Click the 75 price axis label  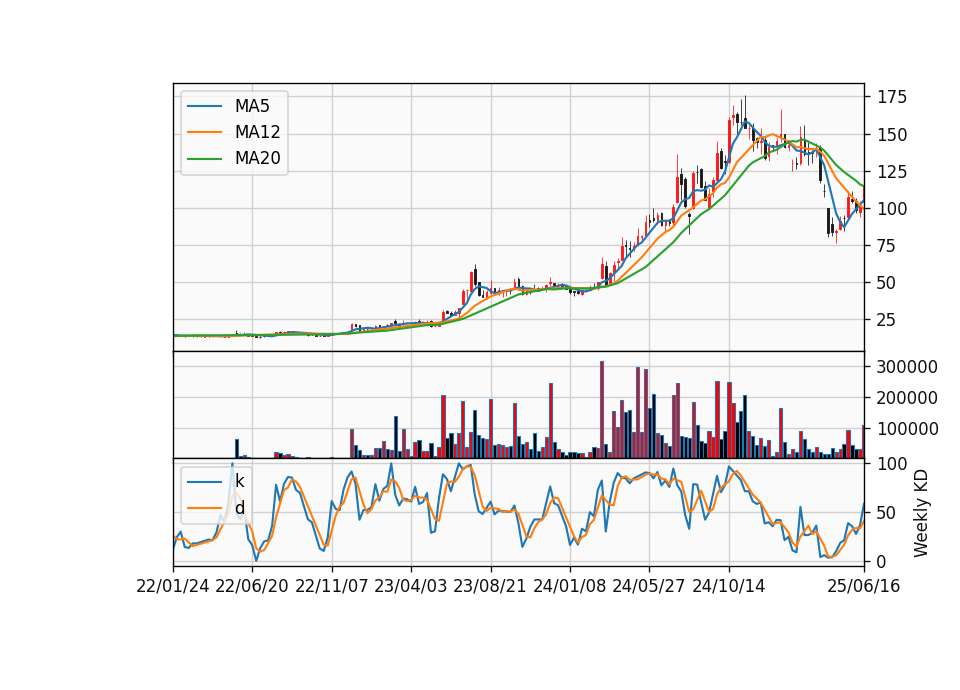[x=887, y=246]
